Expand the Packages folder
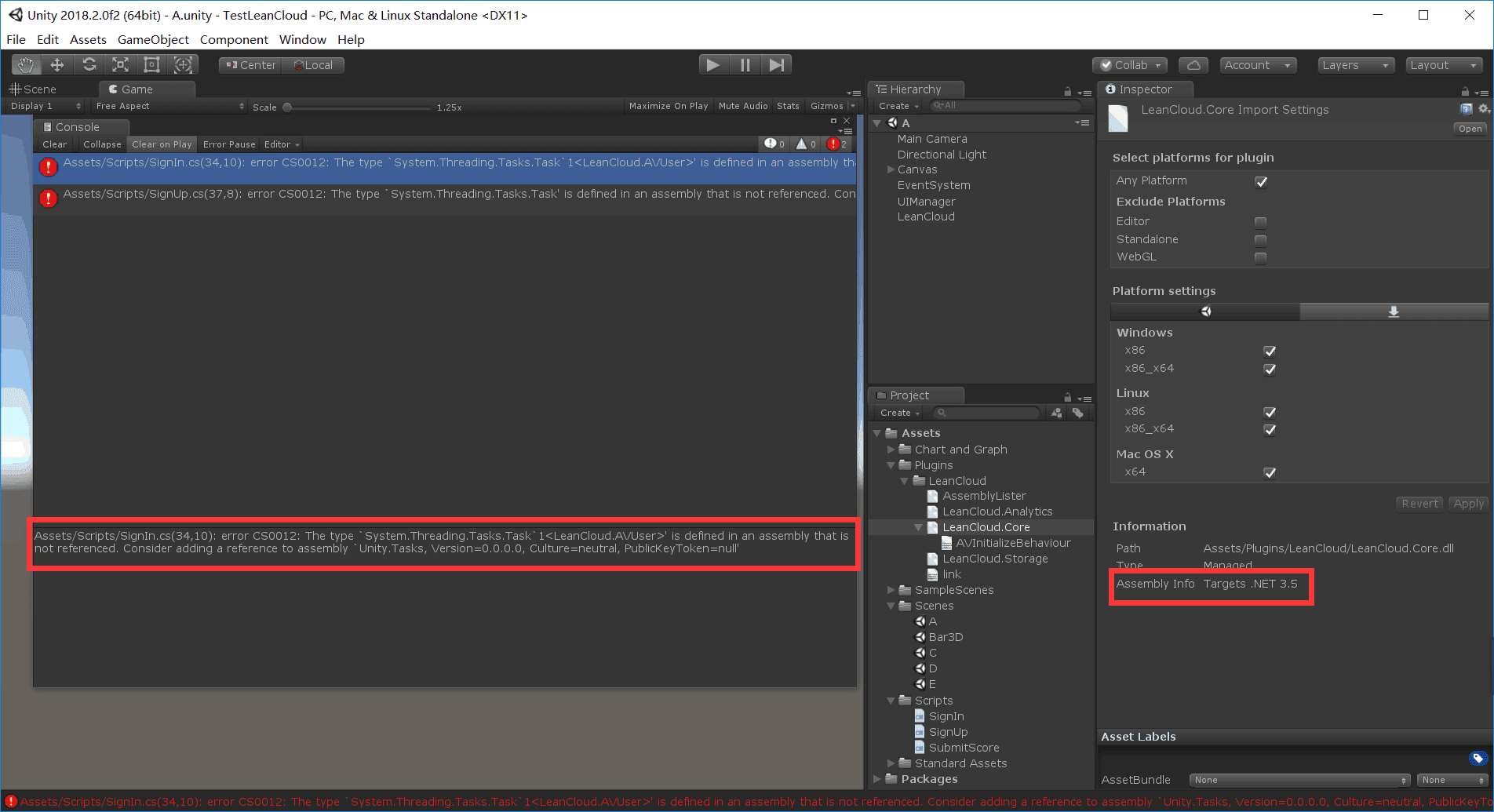Viewport: 1494px width, 812px height. pos(877,779)
